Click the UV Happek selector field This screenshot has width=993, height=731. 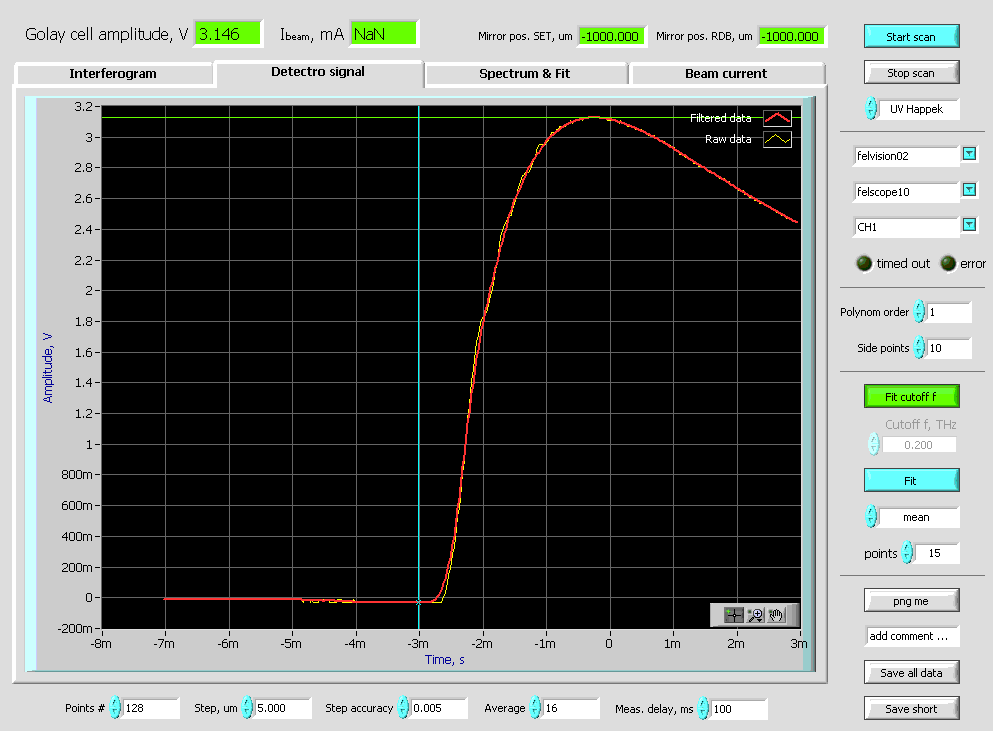coord(918,109)
